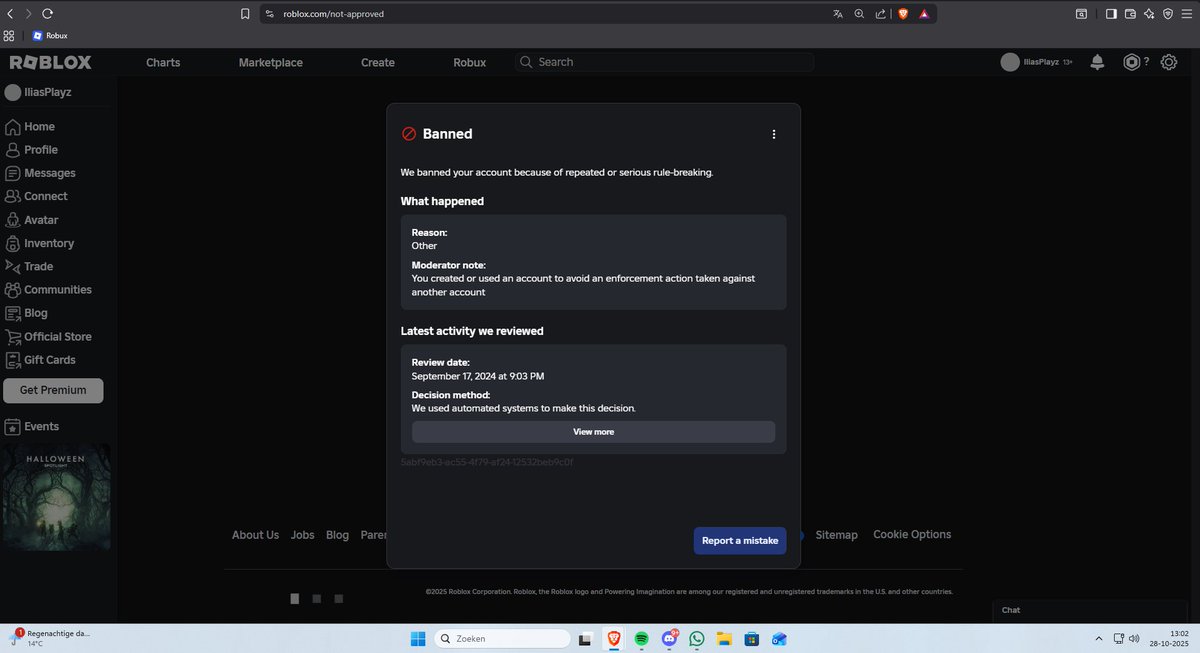Viewport: 1200px width, 653px height.
Task: Open the Messages section in the sidebar
Action: (x=48, y=172)
